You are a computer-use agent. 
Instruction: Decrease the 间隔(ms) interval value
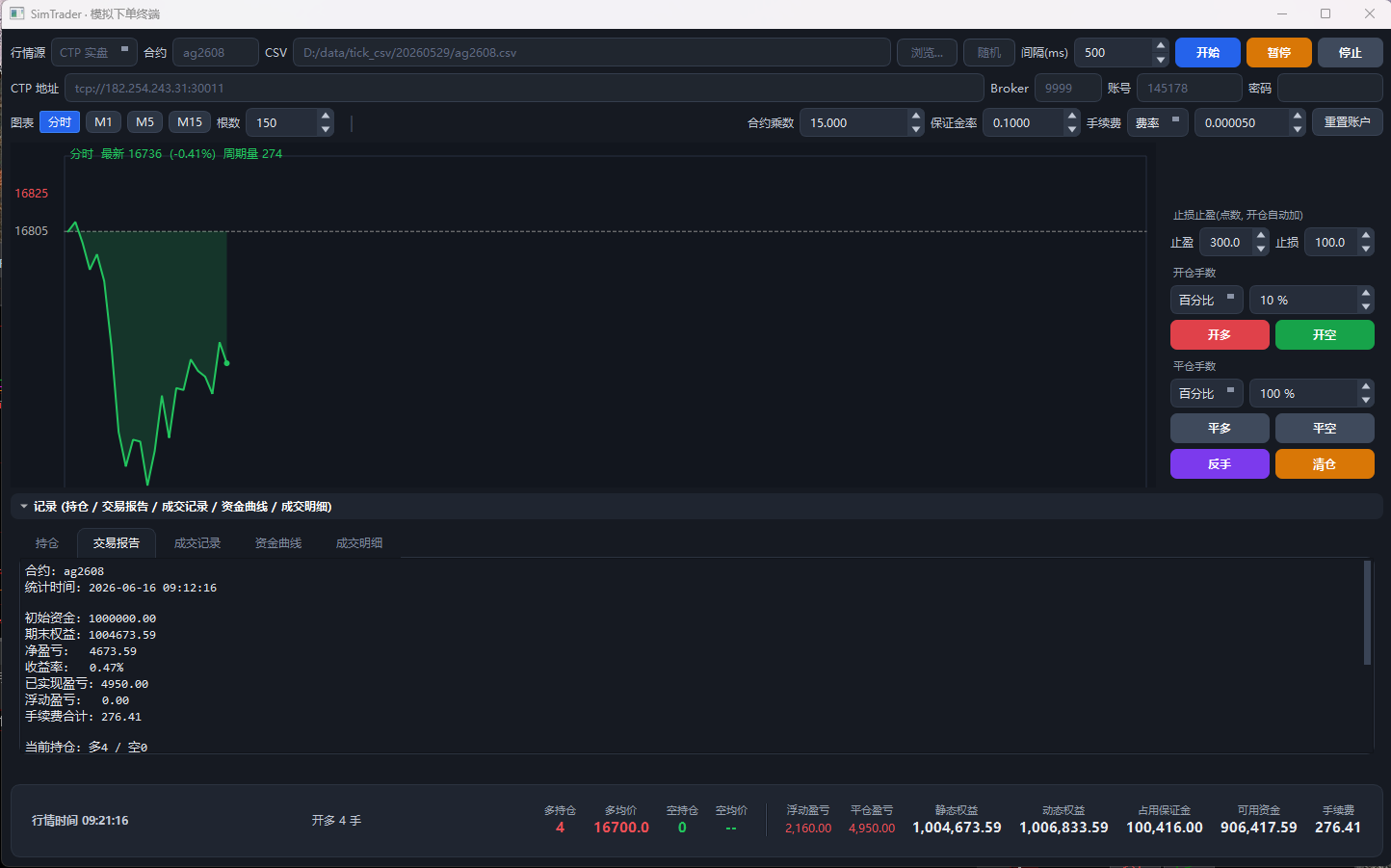[1161, 59]
